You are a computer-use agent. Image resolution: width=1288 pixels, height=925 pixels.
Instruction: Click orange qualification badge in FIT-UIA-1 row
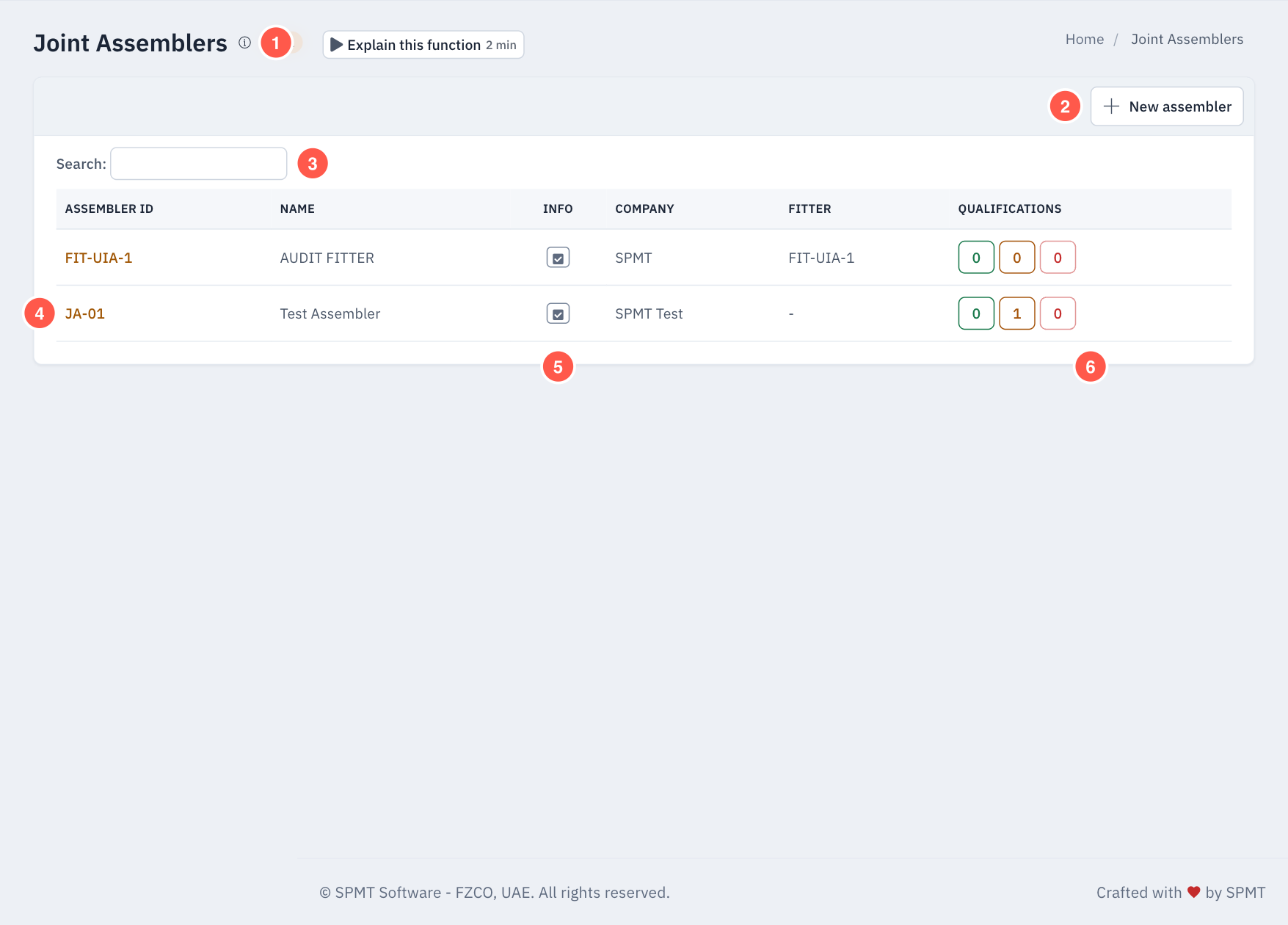pos(1016,258)
